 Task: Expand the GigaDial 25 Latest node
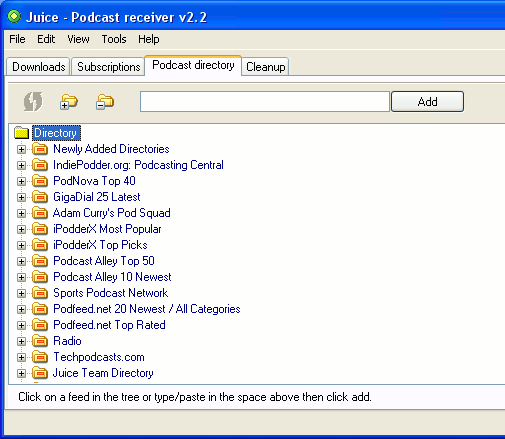(21, 197)
